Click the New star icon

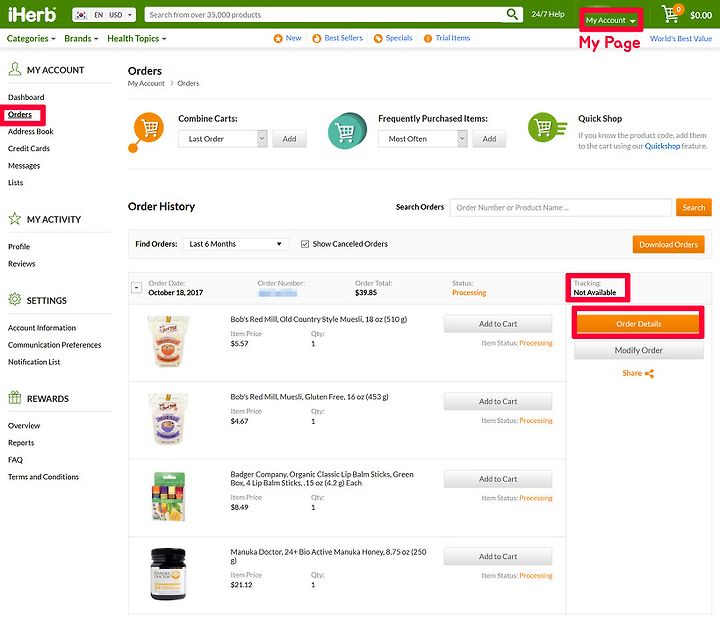[x=278, y=39]
